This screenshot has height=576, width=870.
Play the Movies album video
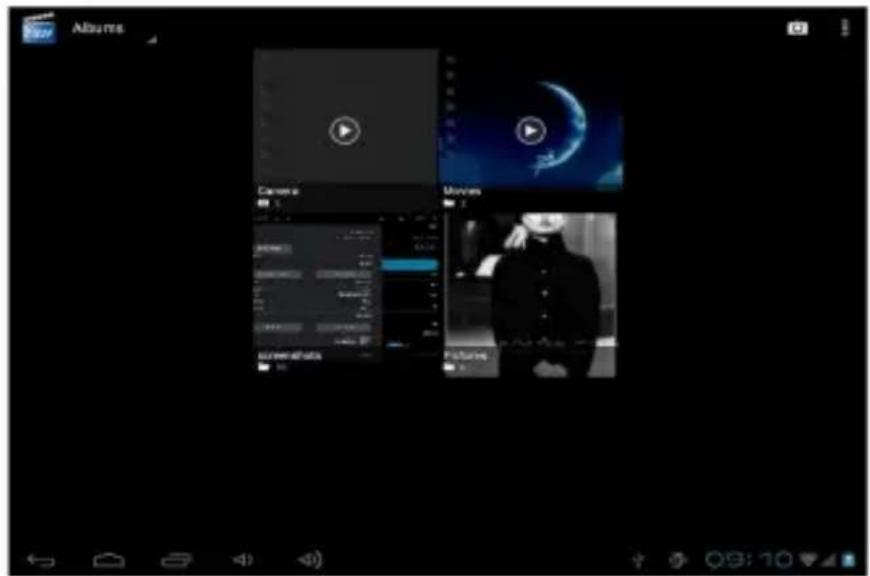(530, 130)
